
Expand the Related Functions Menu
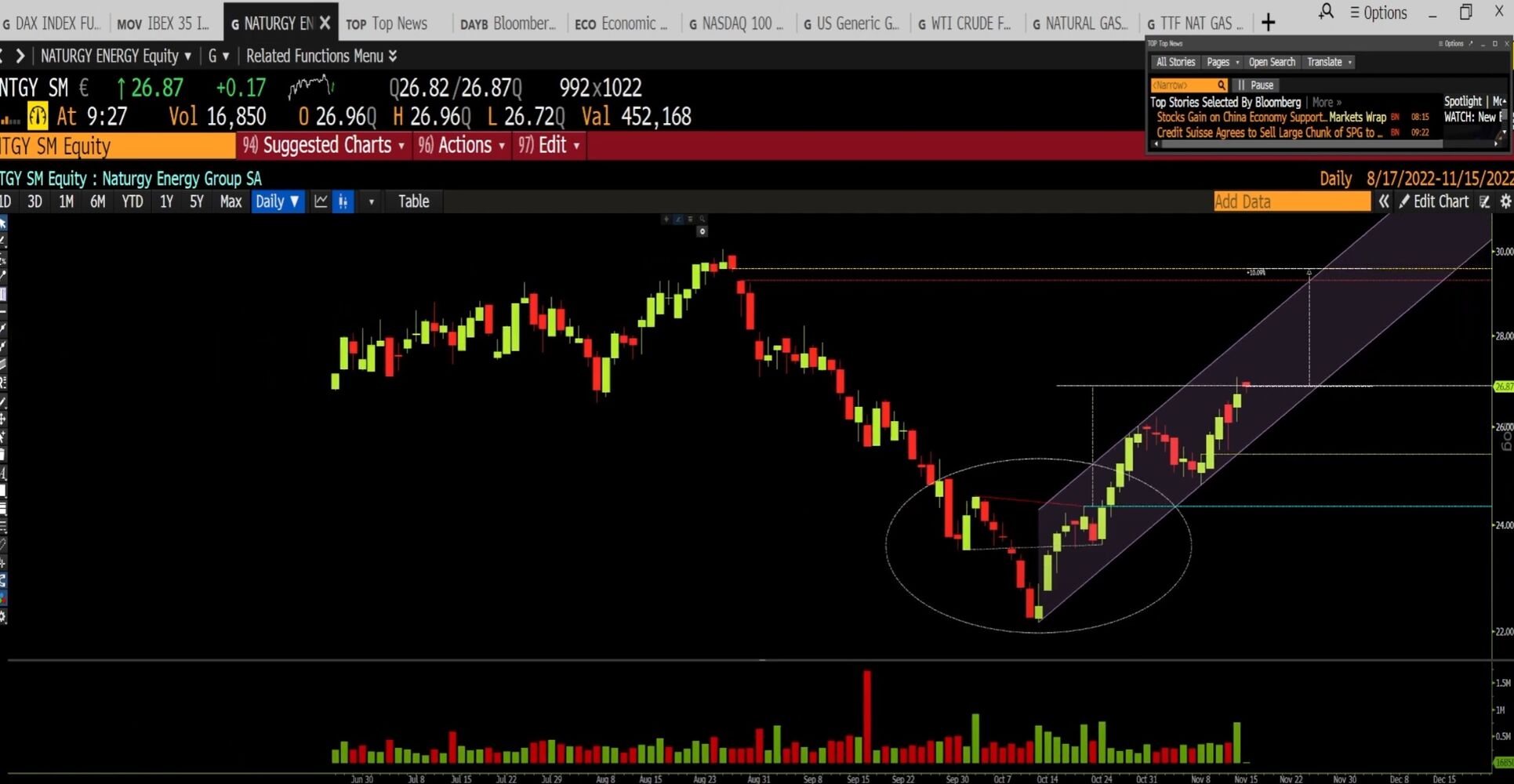click(x=321, y=56)
